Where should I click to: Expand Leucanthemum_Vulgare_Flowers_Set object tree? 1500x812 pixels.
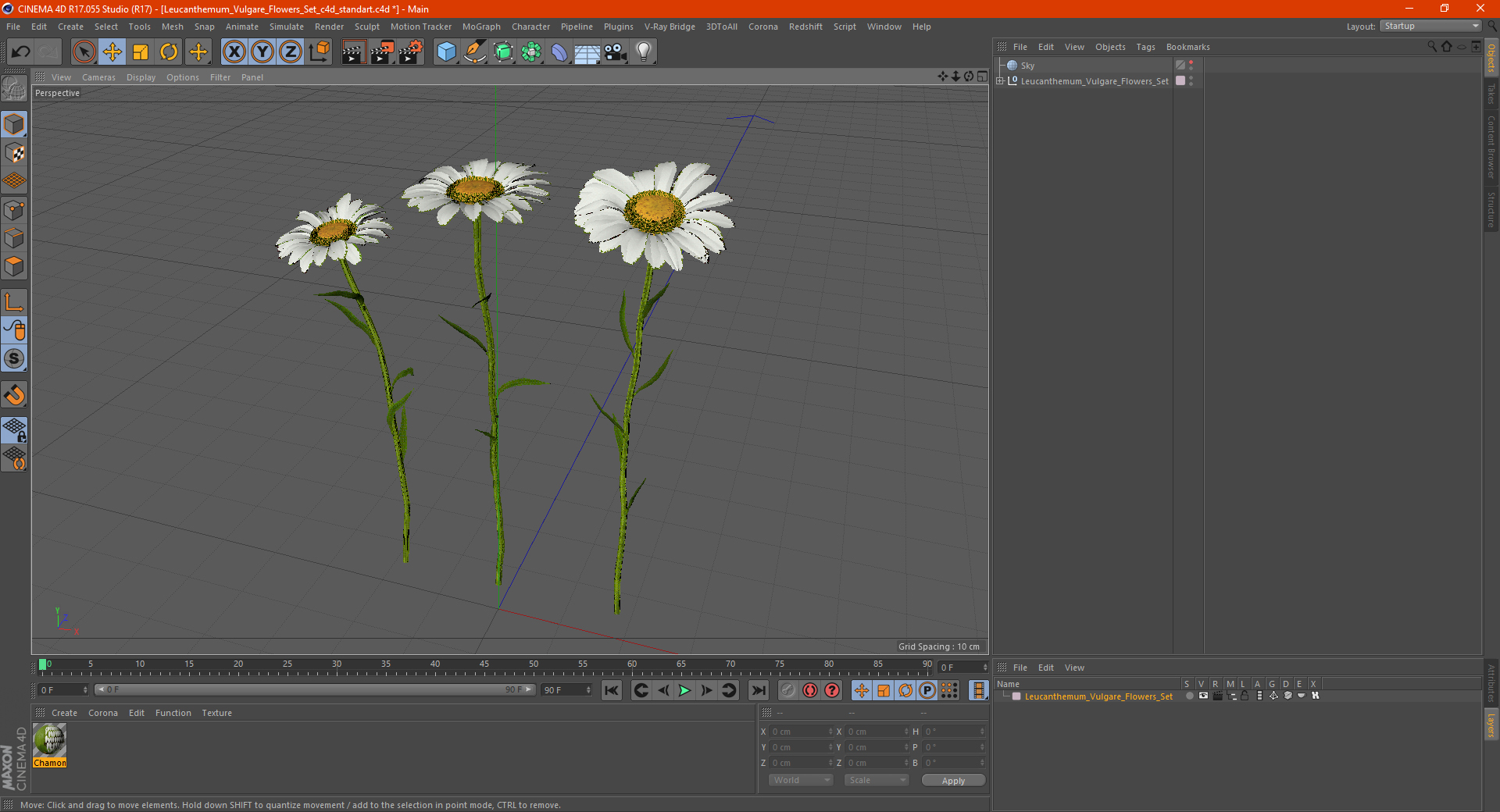[x=1000, y=81]
